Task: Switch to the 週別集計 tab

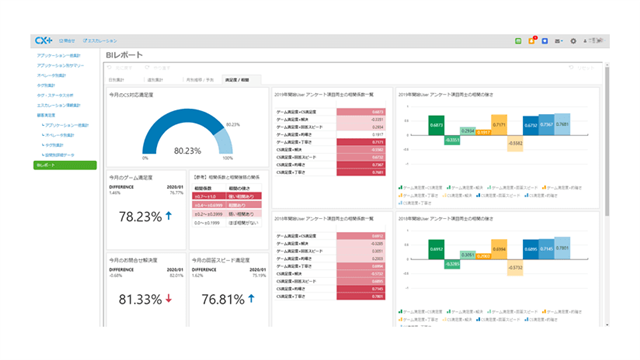Action: tap(155, 80)
